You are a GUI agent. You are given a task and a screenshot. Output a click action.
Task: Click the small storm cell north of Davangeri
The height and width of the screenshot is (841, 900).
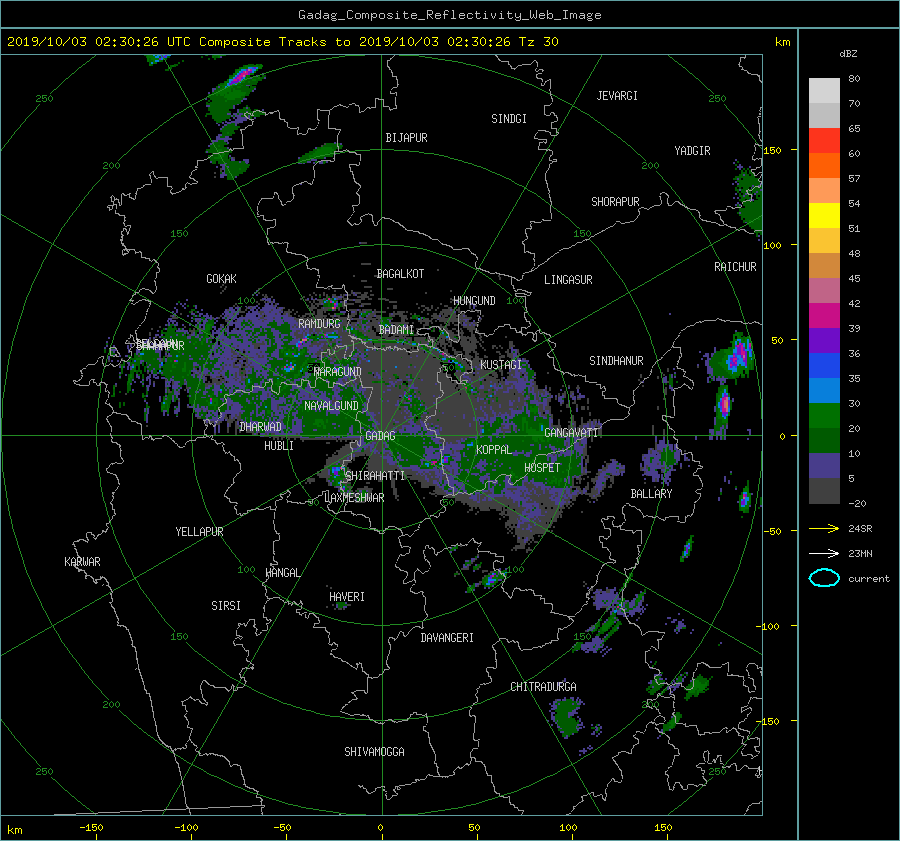pos(493,578)
